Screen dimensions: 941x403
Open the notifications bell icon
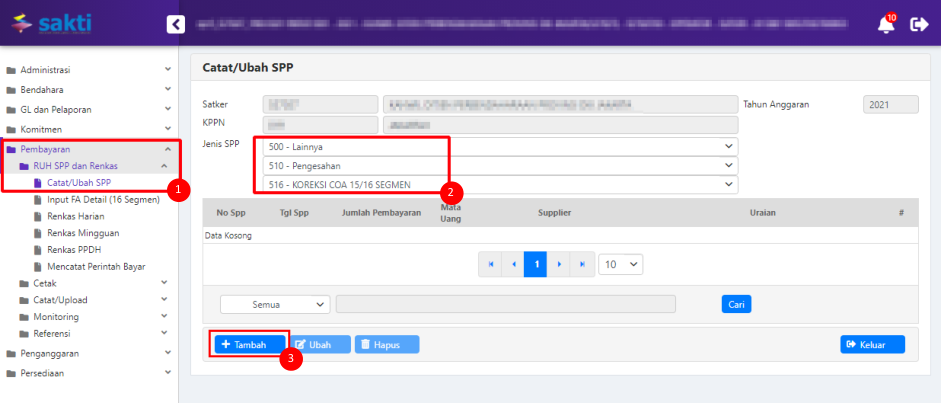pos(886,24)
